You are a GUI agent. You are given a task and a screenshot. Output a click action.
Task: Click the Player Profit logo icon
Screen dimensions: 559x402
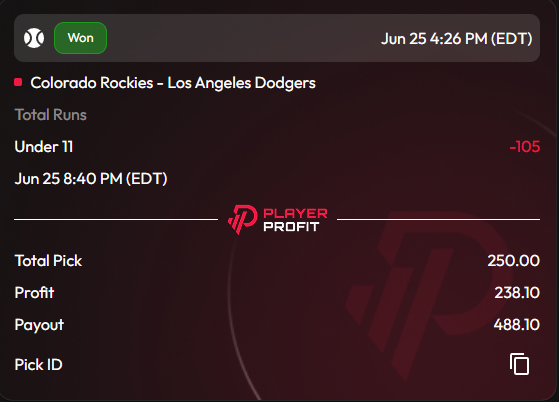pyautogui.click(x=243, y=219)
